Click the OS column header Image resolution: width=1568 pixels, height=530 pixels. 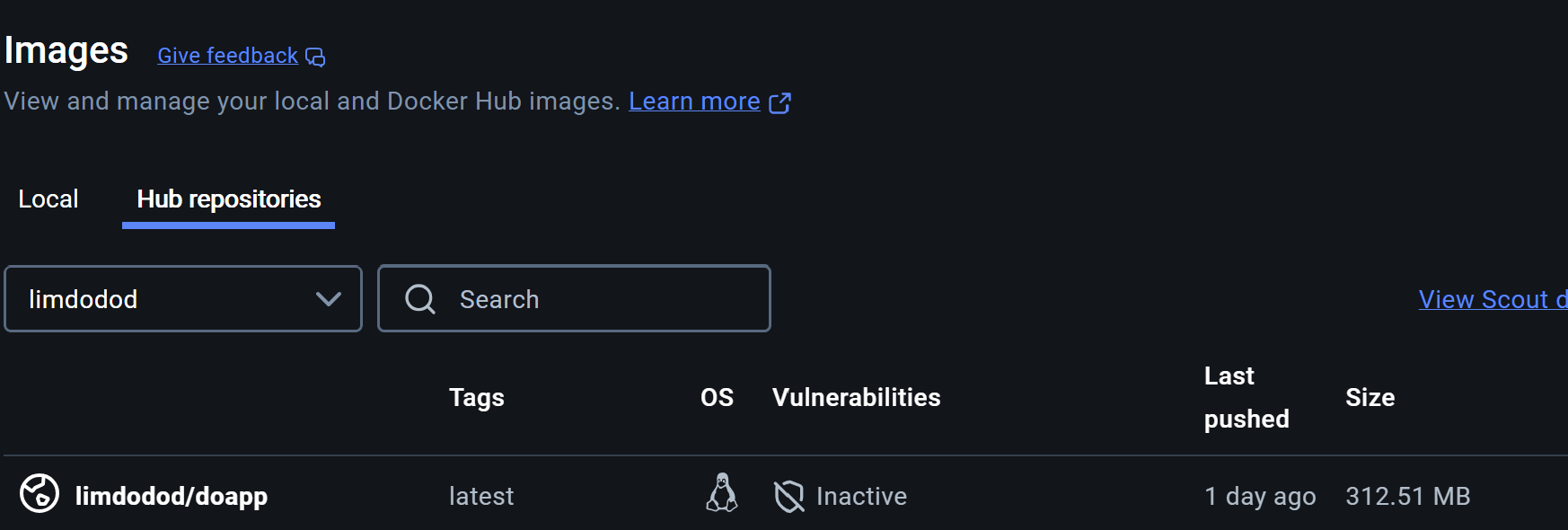point(717,397)
